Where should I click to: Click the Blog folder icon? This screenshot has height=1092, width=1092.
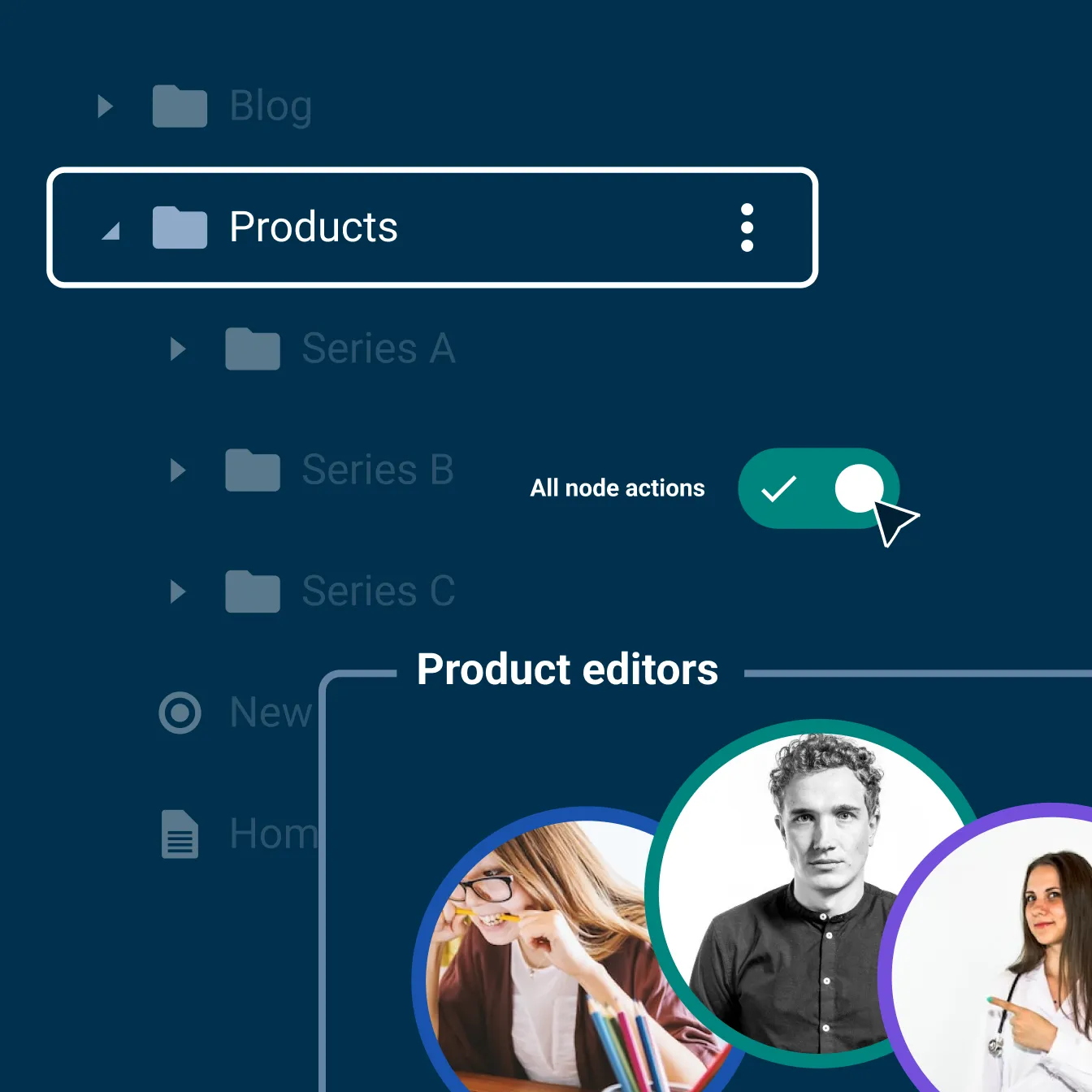180,106
